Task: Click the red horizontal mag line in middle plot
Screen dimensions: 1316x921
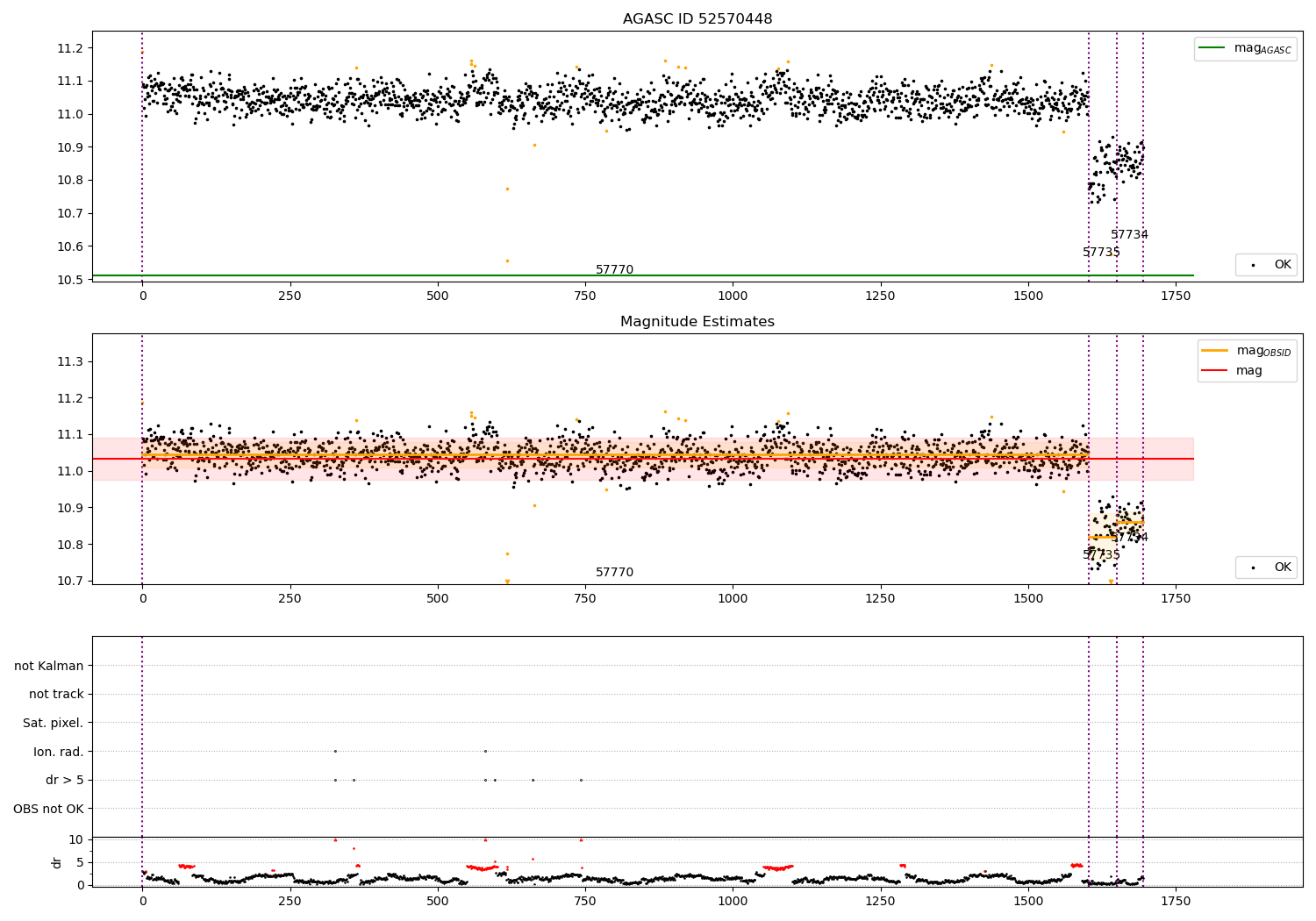Action: (643, 459)
